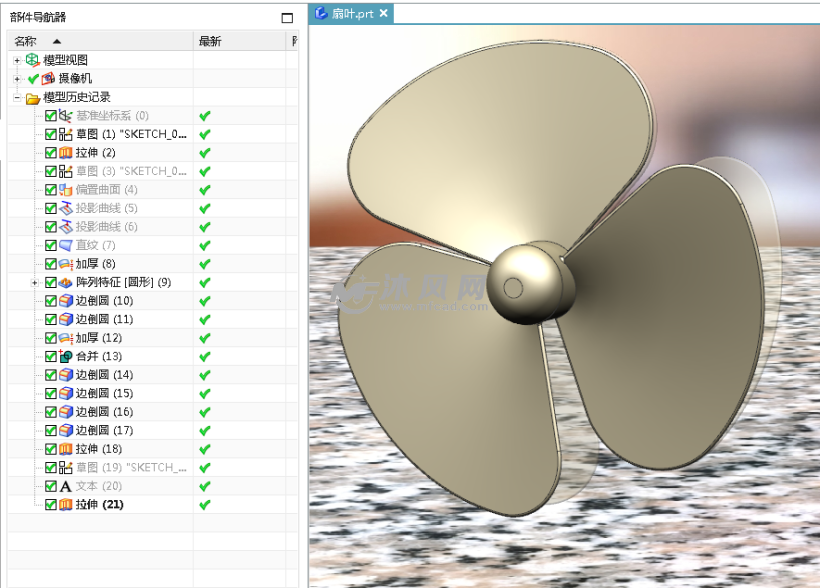820x588 pixels.
Task: Click the Offset Surface icon 偏置曲面 (4)
Action: coord(66,190)
